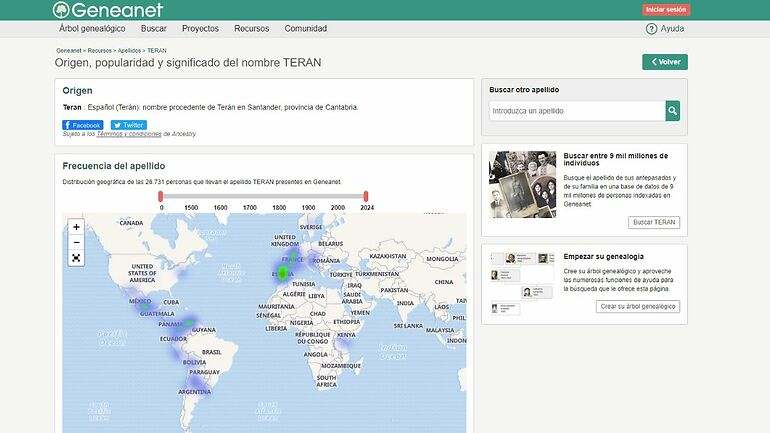Click Empezar su genealogía heading
The width and height of the screenshot is (770, 433).
click(x=604, y=256)
